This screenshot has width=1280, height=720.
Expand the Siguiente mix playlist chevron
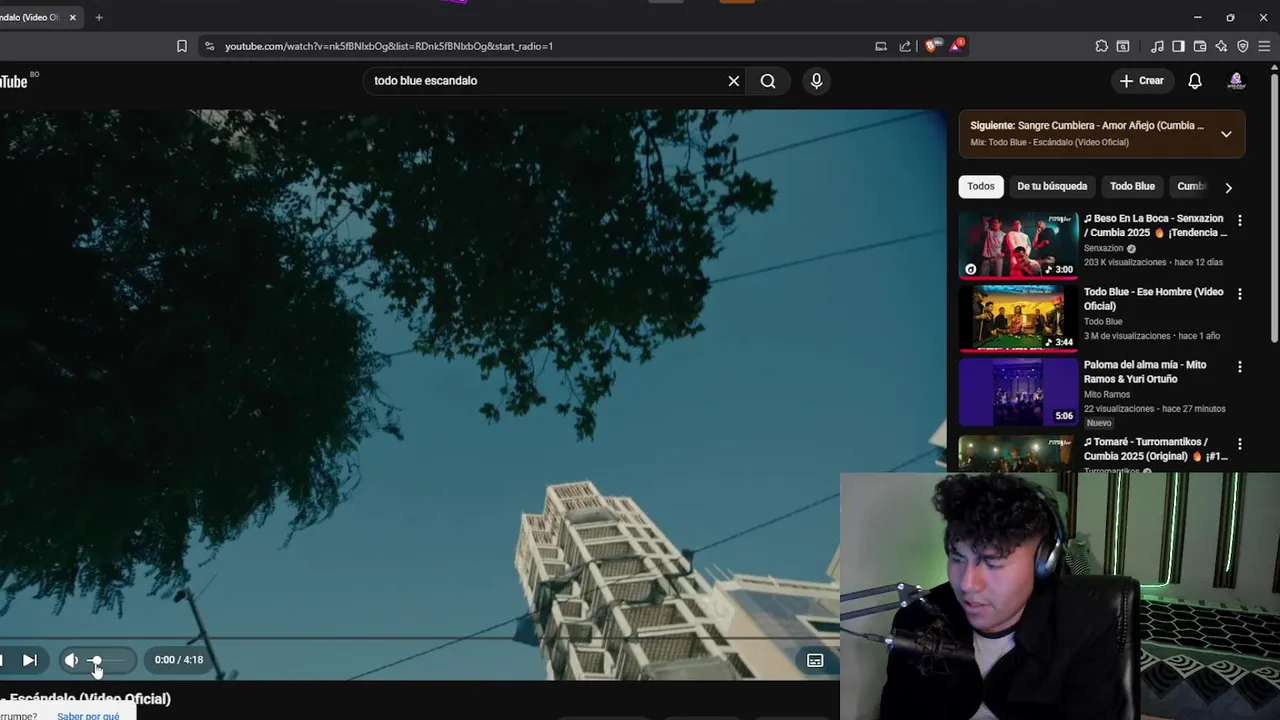pos(1226,134)
